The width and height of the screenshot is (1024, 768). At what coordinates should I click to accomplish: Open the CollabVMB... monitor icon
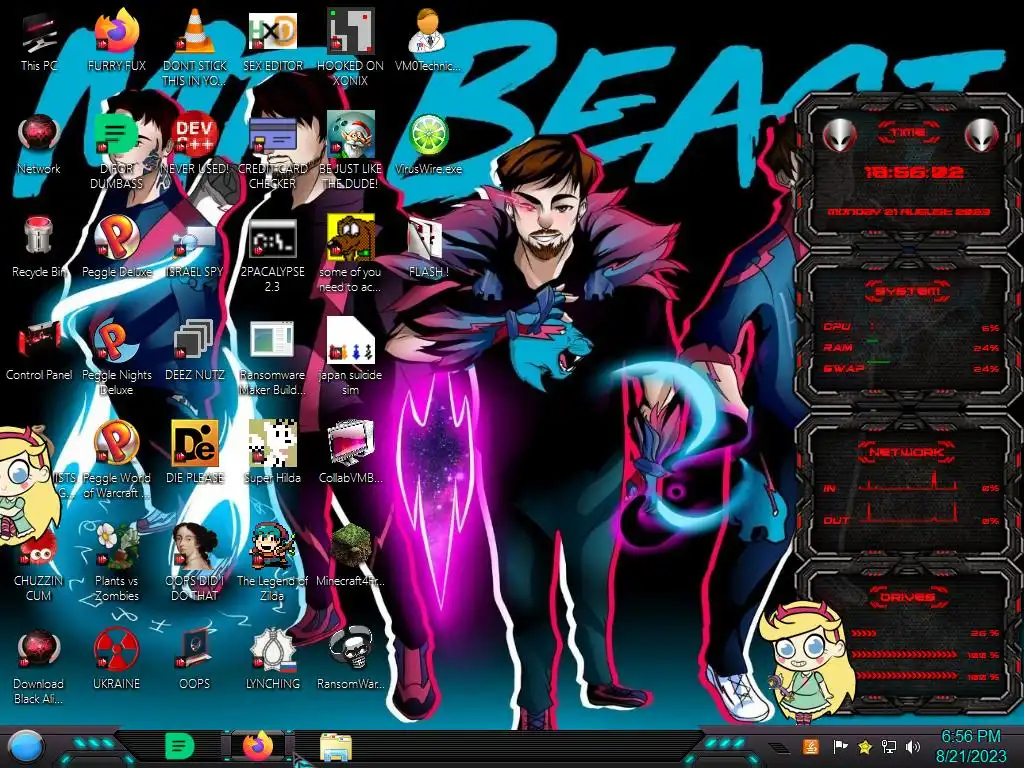tap(350, 453)
